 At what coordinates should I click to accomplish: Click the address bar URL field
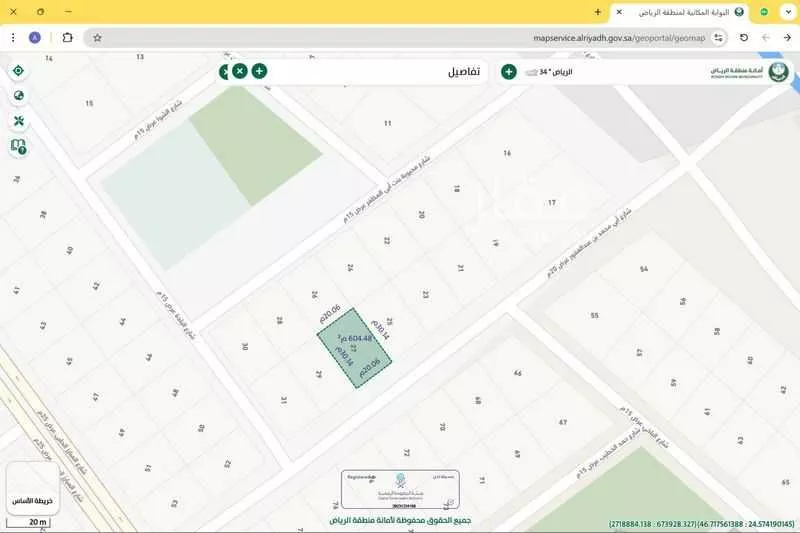pyautogui.click(x=400, y=38)
